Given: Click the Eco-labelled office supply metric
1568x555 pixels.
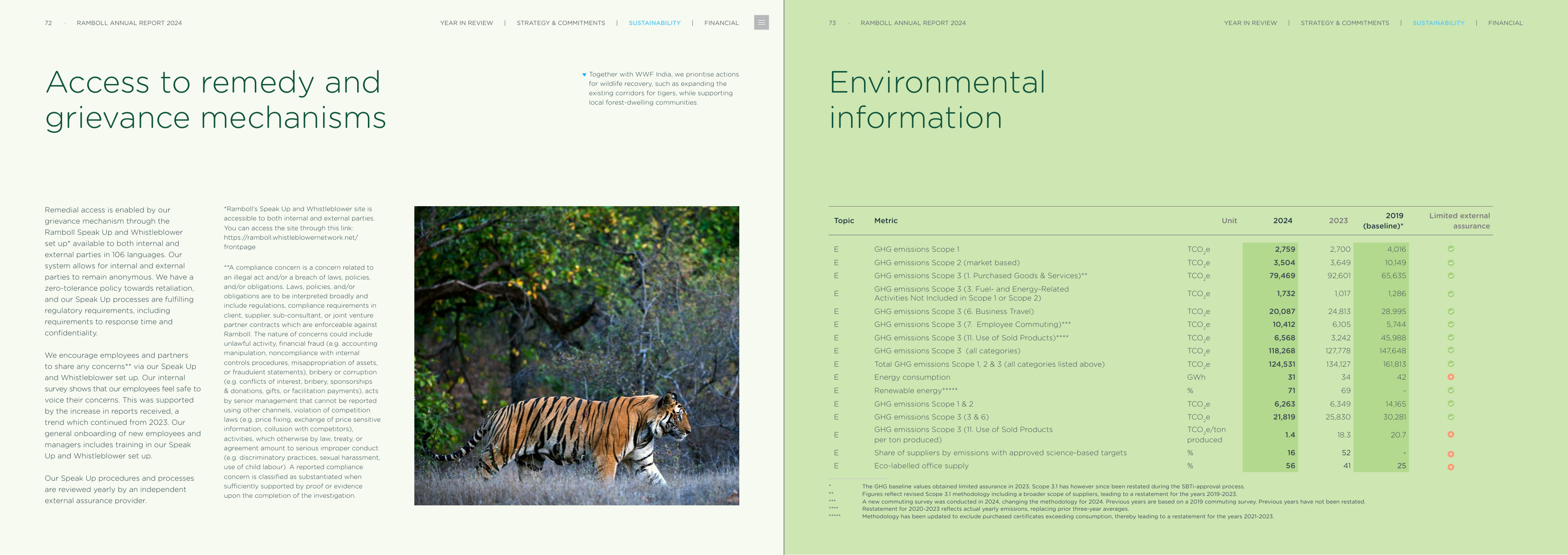Looking at the screenshot, I should tap(921, 466).
